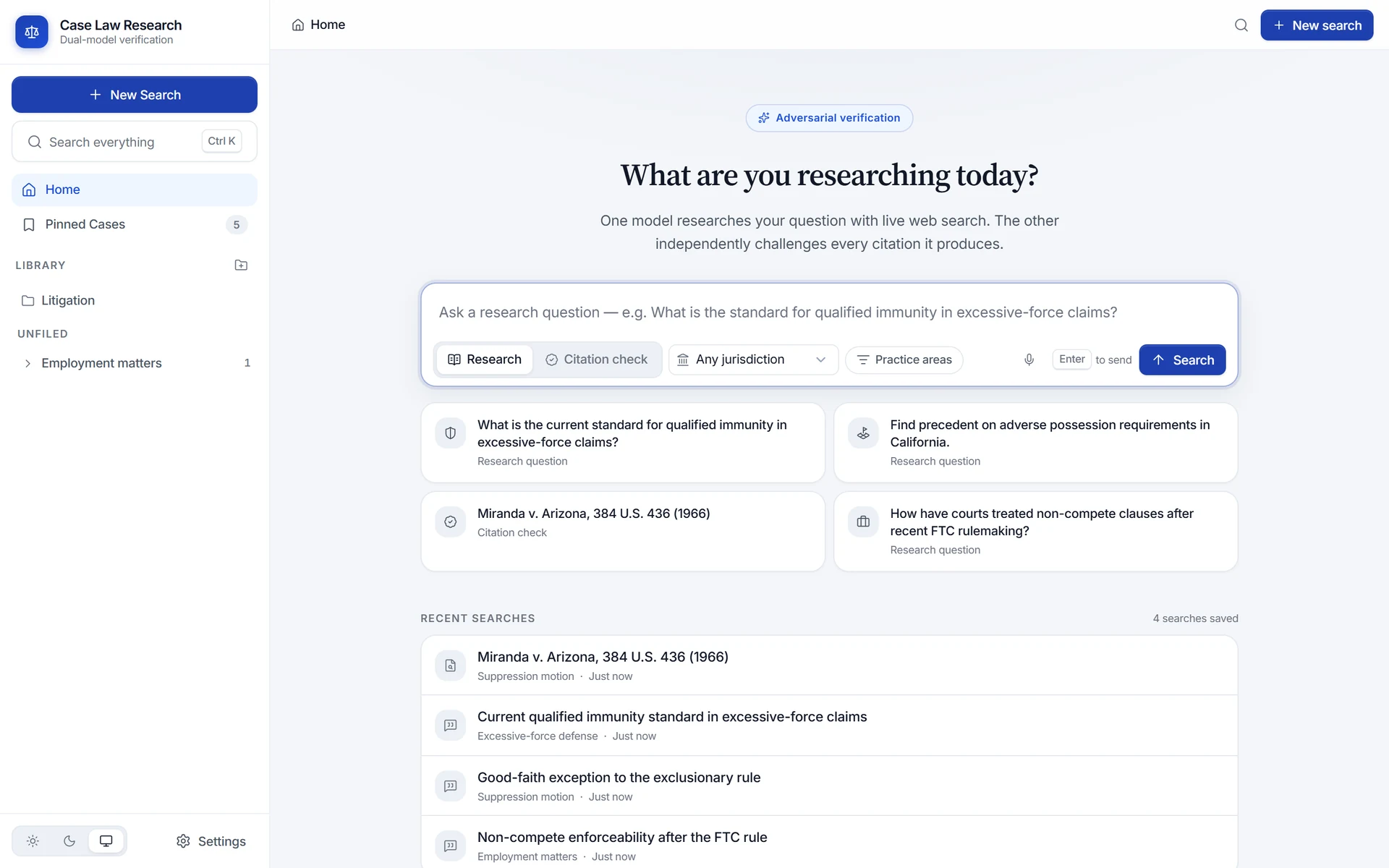1389x868 pixels.
Task: Click the Adversarial verification badge
Action: click(x=829, y=118)
